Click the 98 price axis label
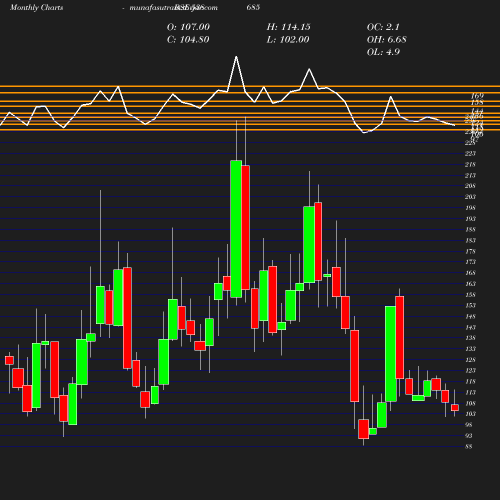The width and height of the screenshot is (500, 500). (x=469, y=425)
